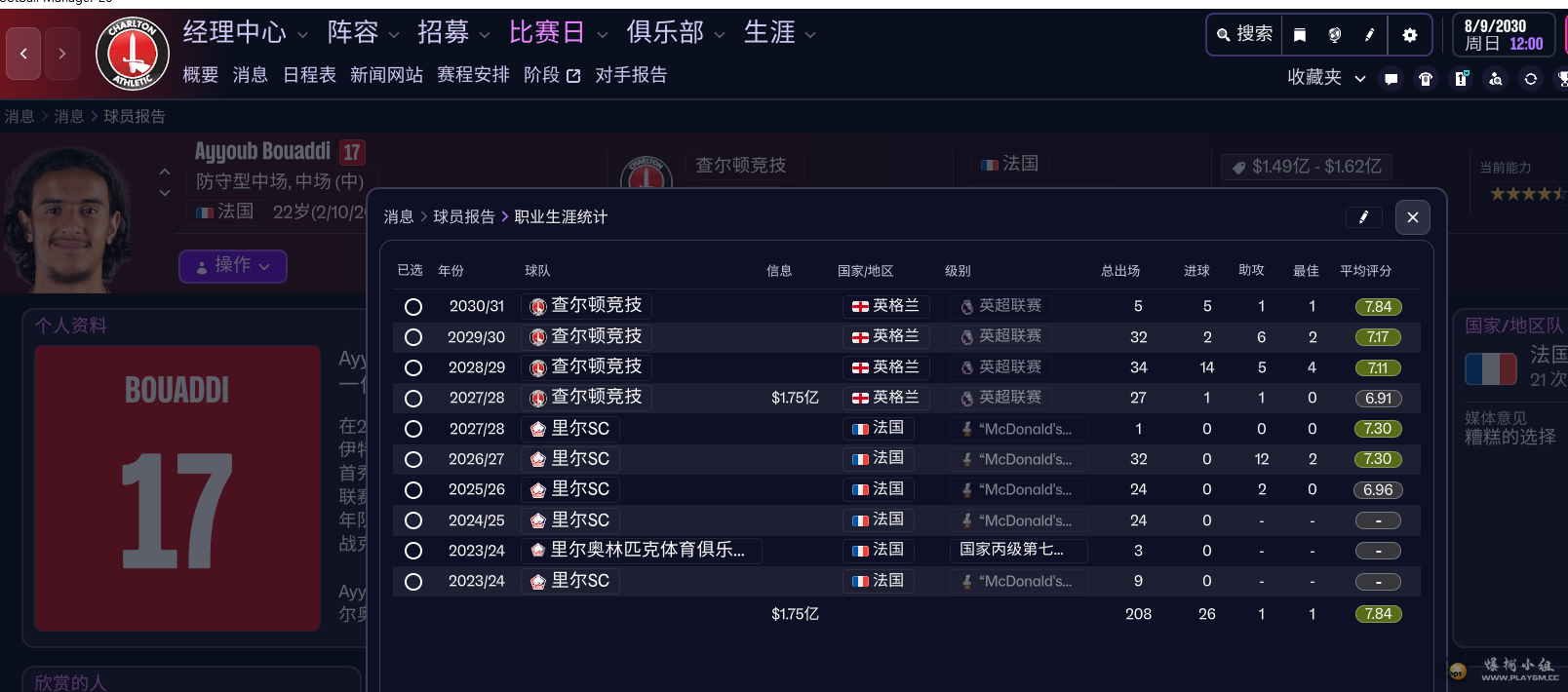Open the 日程表 schedule tab

tap(309, 75)
